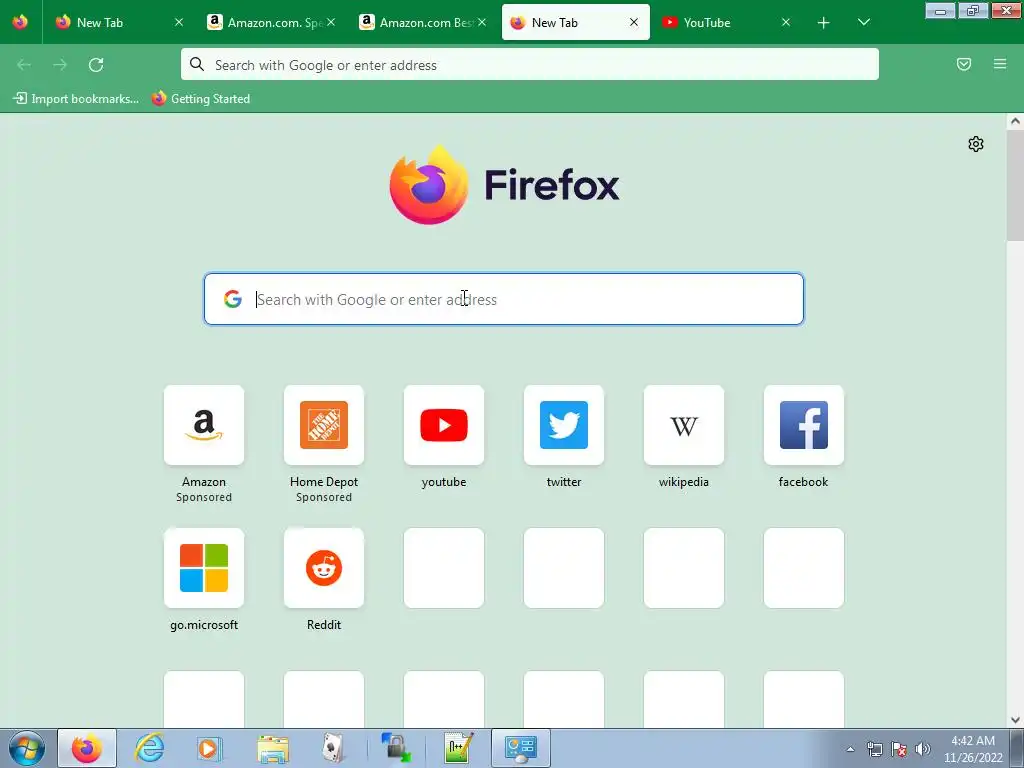Close the active New Tab tab

pyautogui.click(x=633, y=23)
